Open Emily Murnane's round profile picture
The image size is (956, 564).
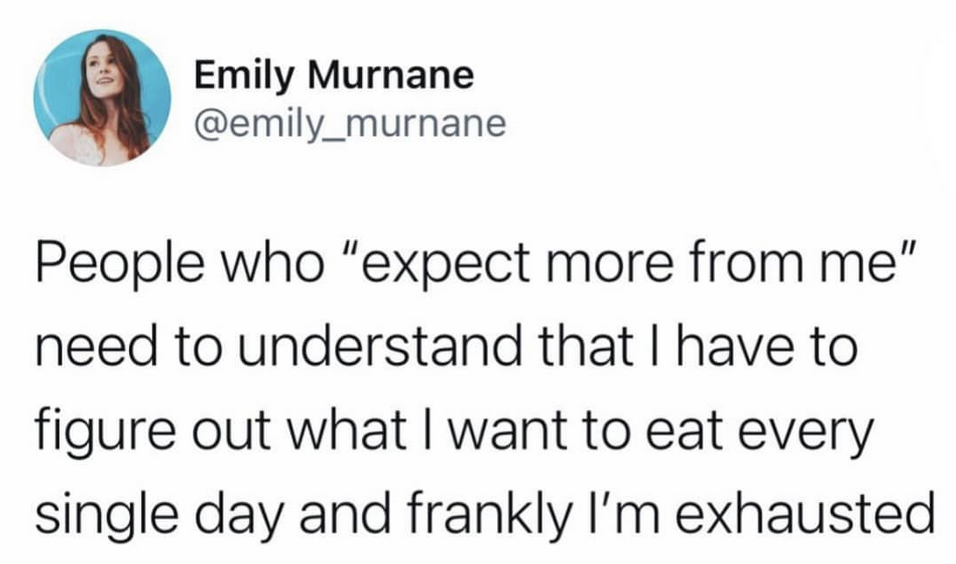[x=102, y=98]
